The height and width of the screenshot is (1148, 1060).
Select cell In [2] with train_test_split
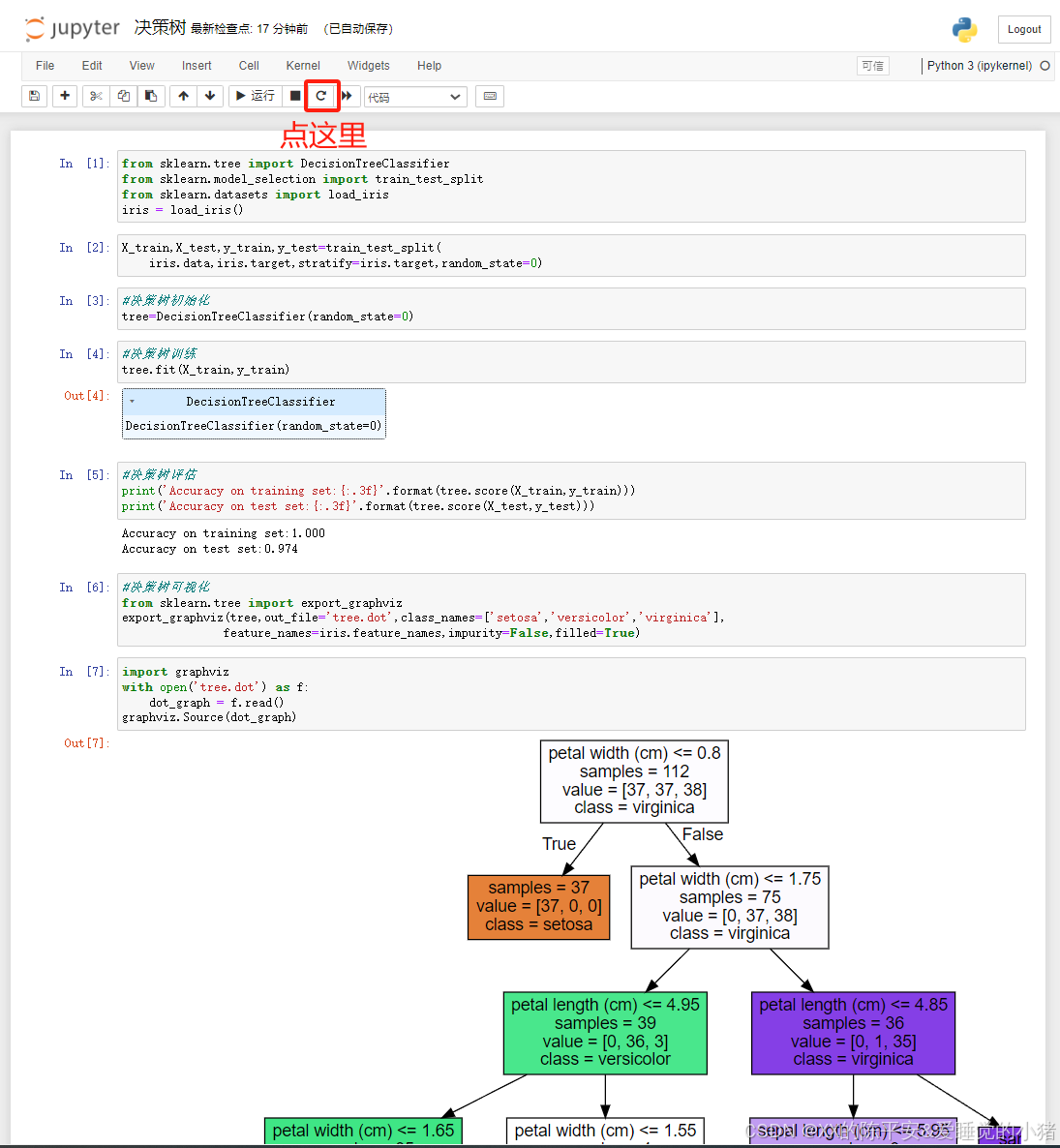click(571, 256)
